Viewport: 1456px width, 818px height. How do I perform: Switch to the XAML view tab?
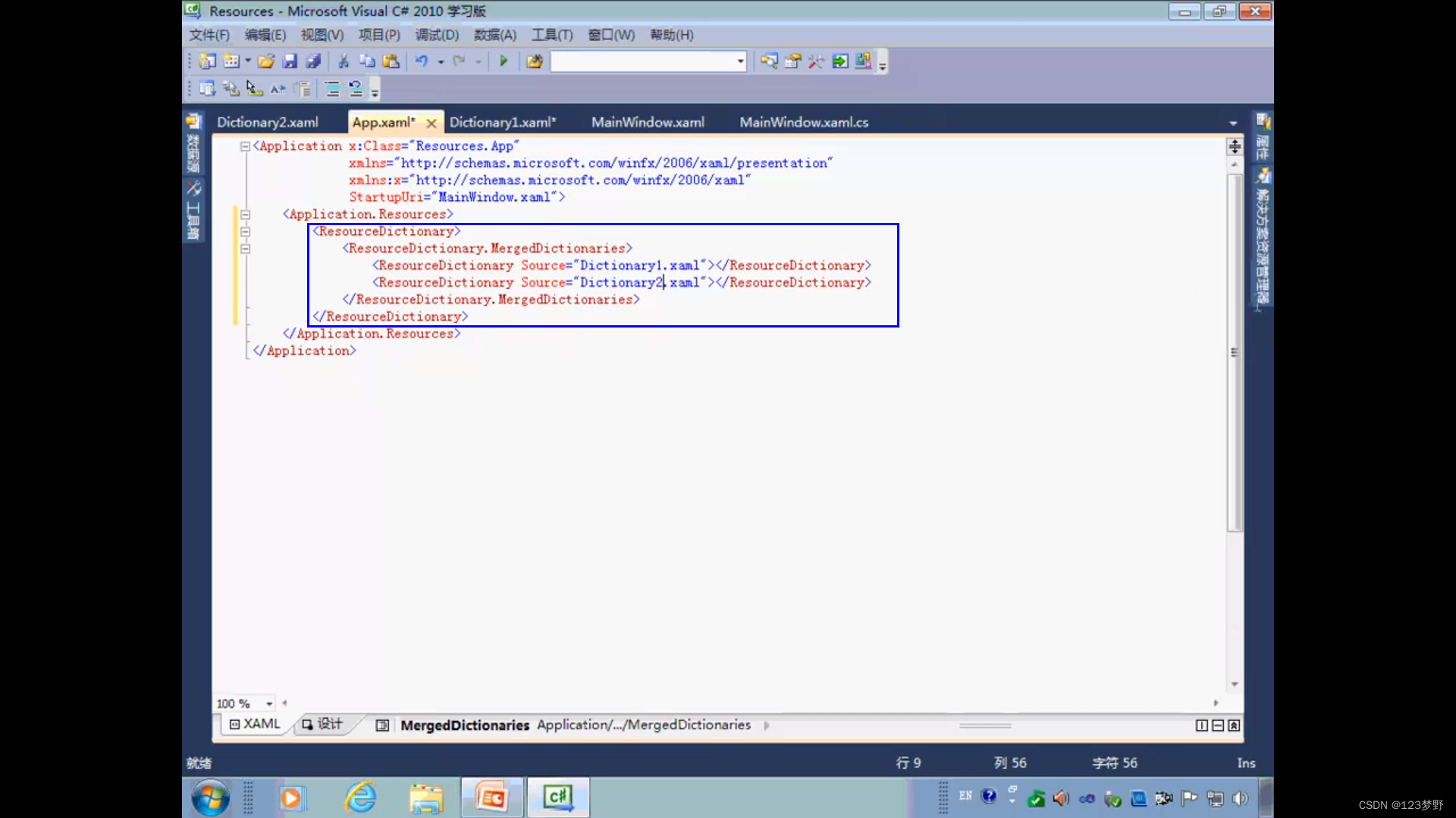(256, 724)
